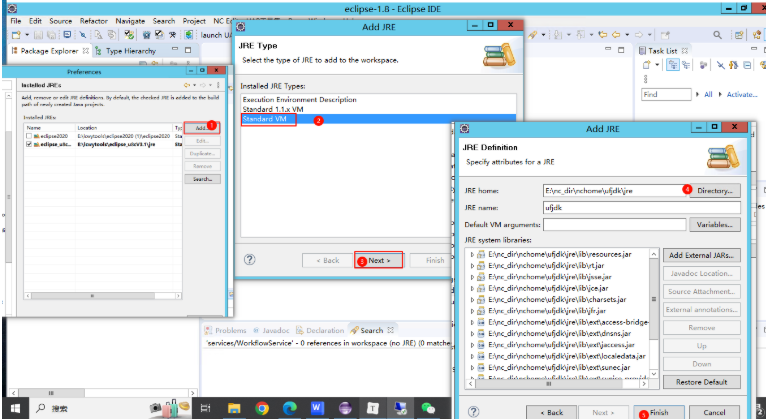
Task: Uncheck the eclipse_uic JRE checkbox
Action: (x=28, y=144)
